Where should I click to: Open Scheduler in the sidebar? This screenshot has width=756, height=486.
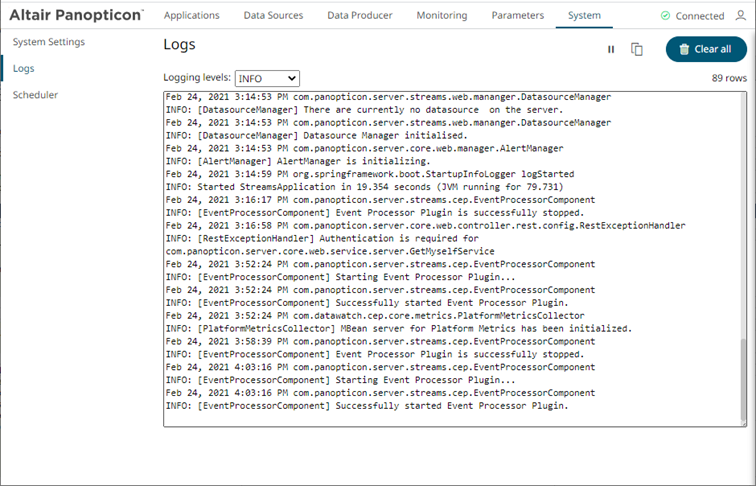(35, 95)
